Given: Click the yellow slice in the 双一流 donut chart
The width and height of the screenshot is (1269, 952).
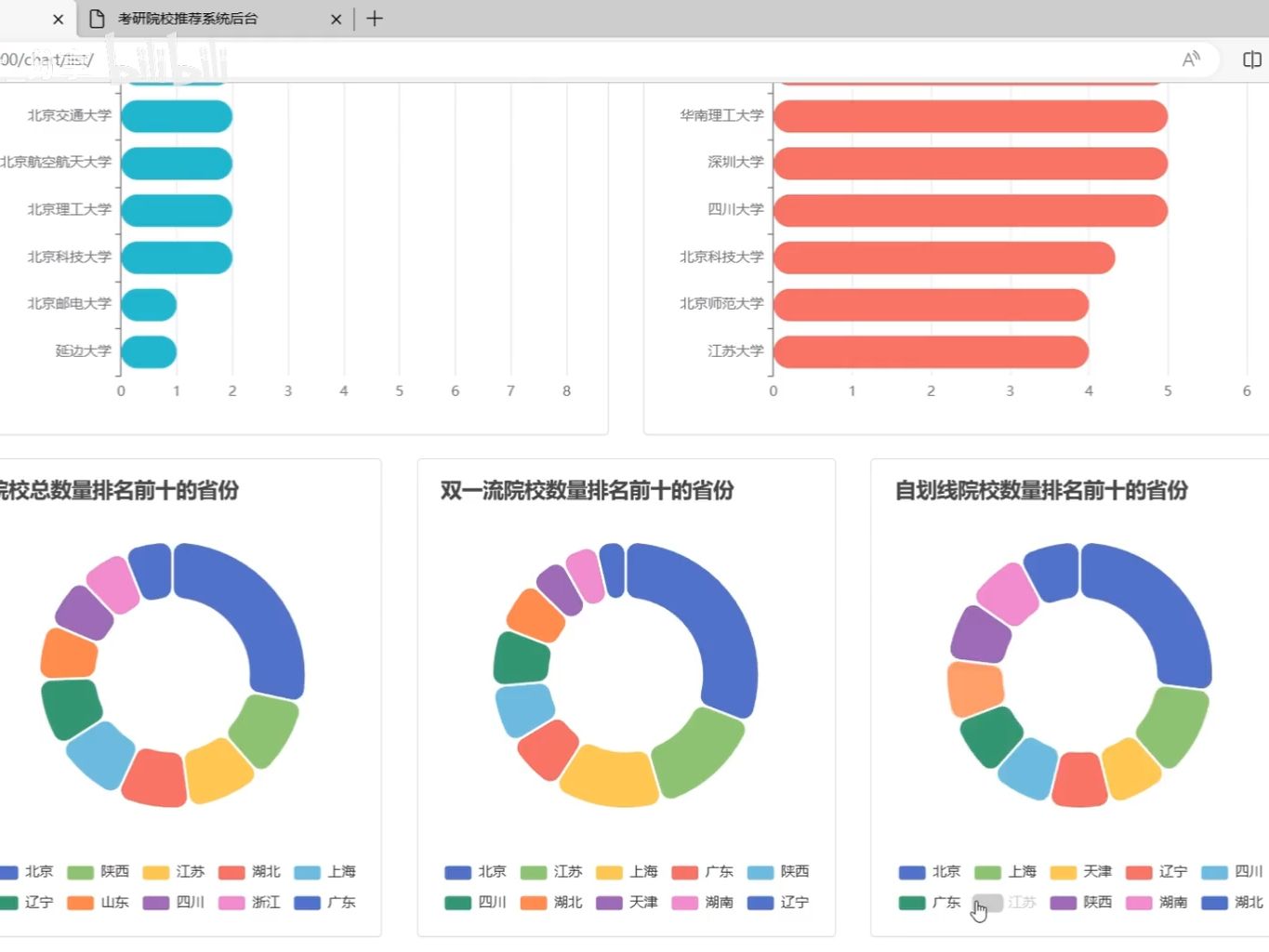Looking at the screenshot, I should (610, 776).
